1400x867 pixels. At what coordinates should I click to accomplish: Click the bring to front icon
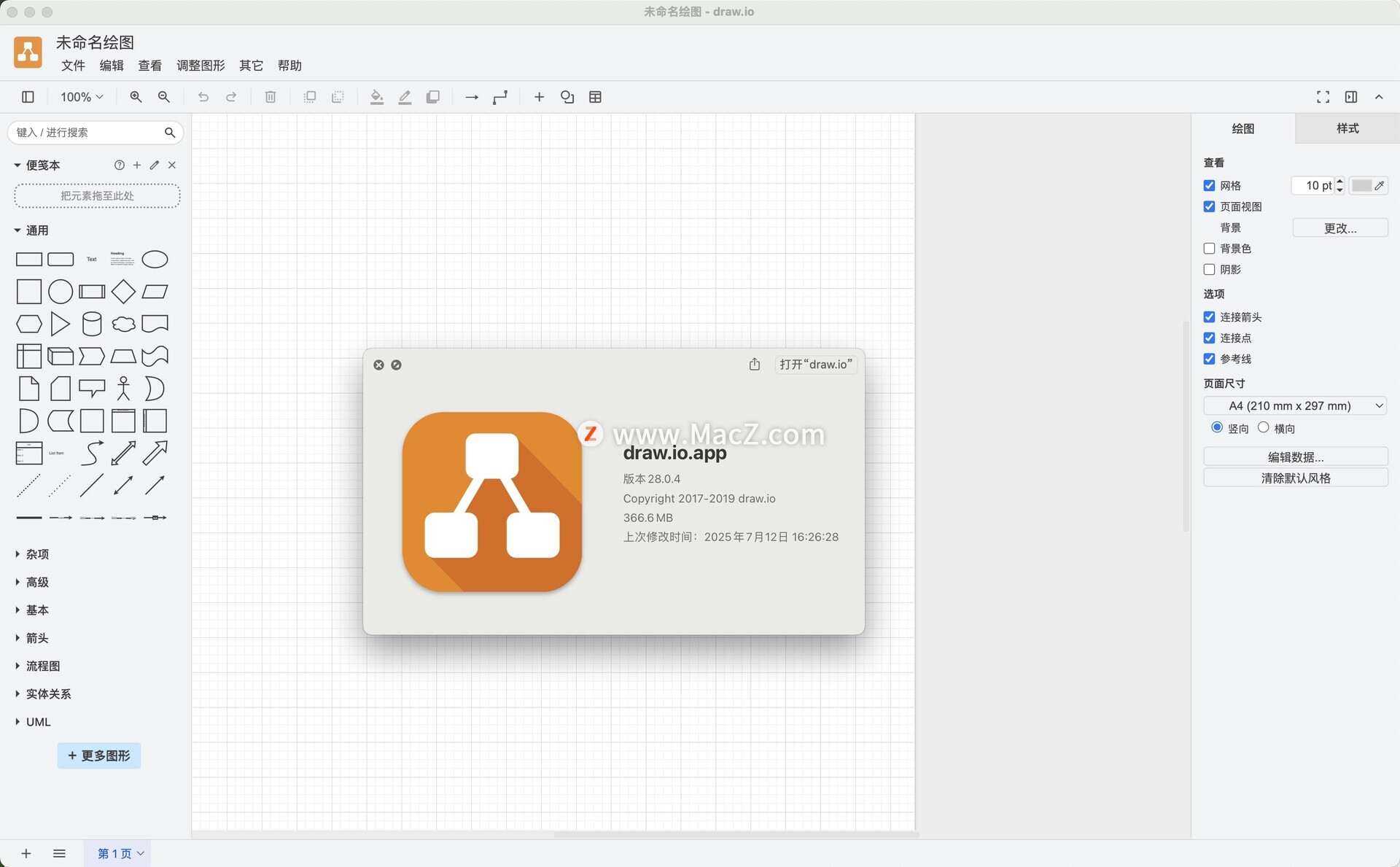pyautogui.click(x=310, y=97)
